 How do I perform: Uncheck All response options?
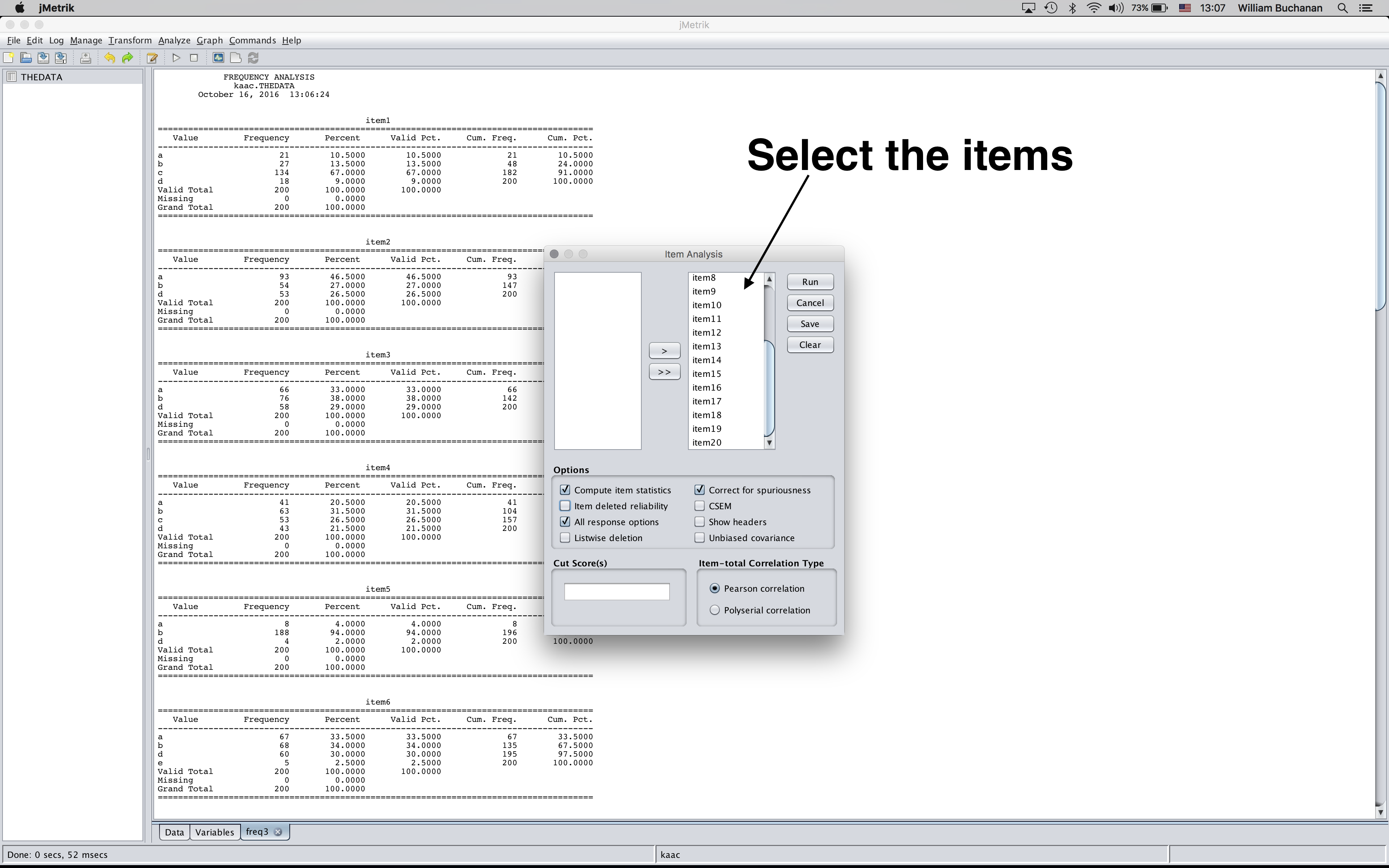pyautogui.click(x=565, y=522)
